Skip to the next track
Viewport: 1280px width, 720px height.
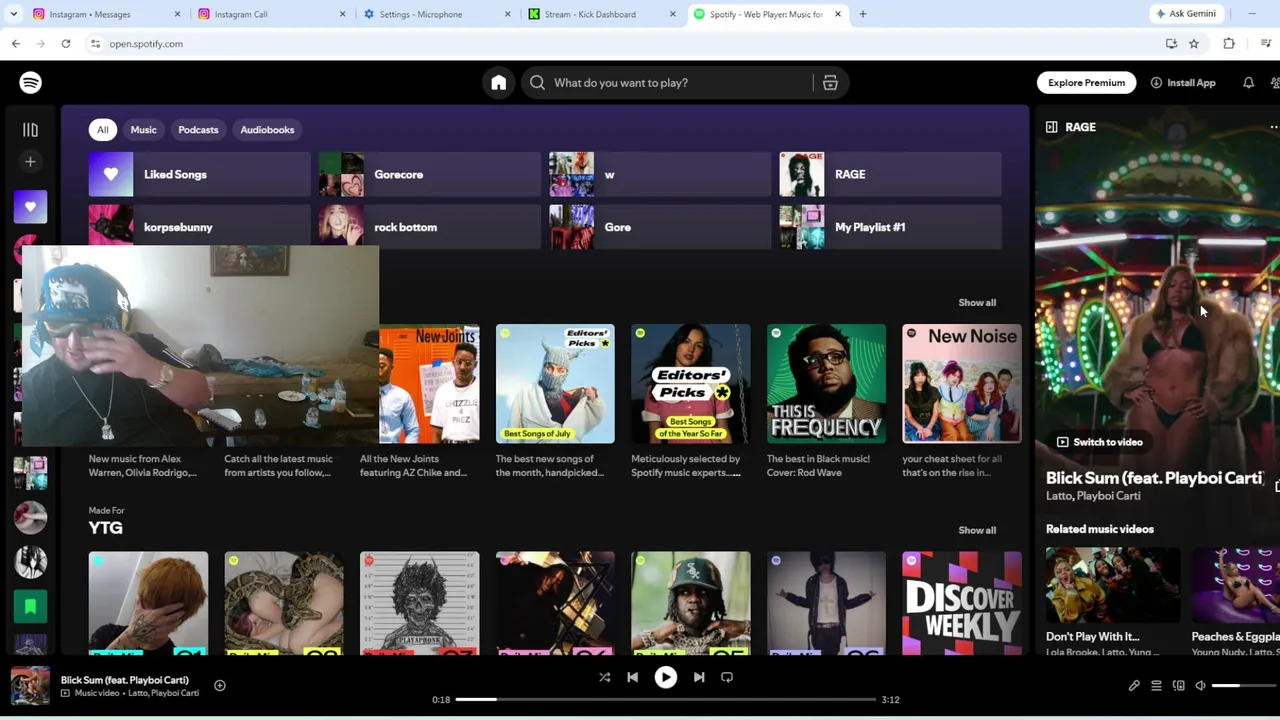coord(699,678)
